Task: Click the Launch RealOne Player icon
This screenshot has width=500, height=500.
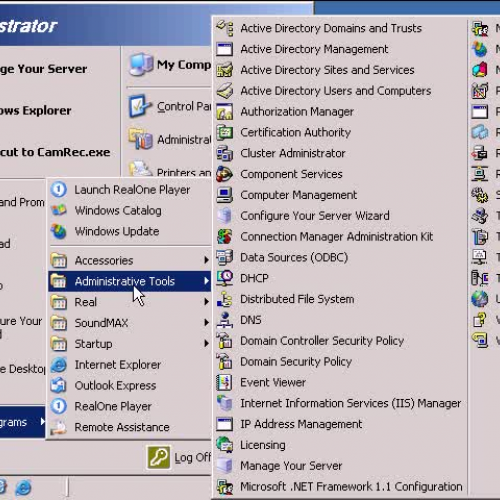Action: 59,190
